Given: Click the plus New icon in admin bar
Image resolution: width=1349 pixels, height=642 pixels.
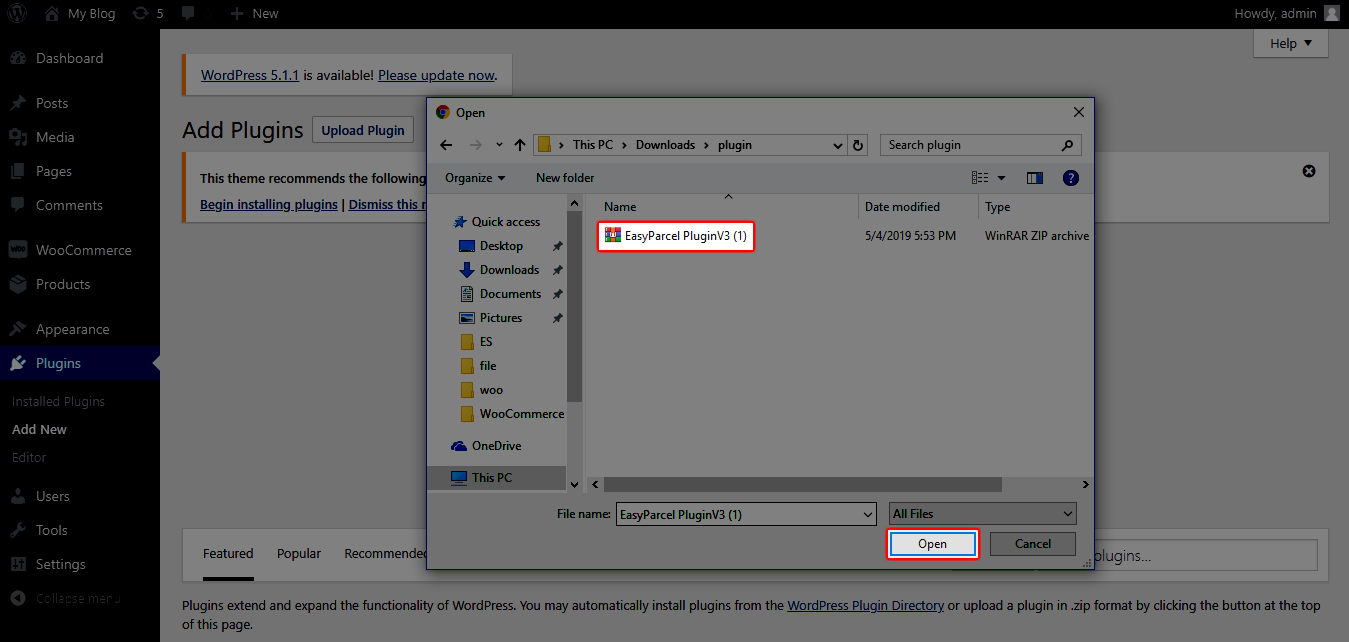Looking at the screenshot, I should click(236, 14).
